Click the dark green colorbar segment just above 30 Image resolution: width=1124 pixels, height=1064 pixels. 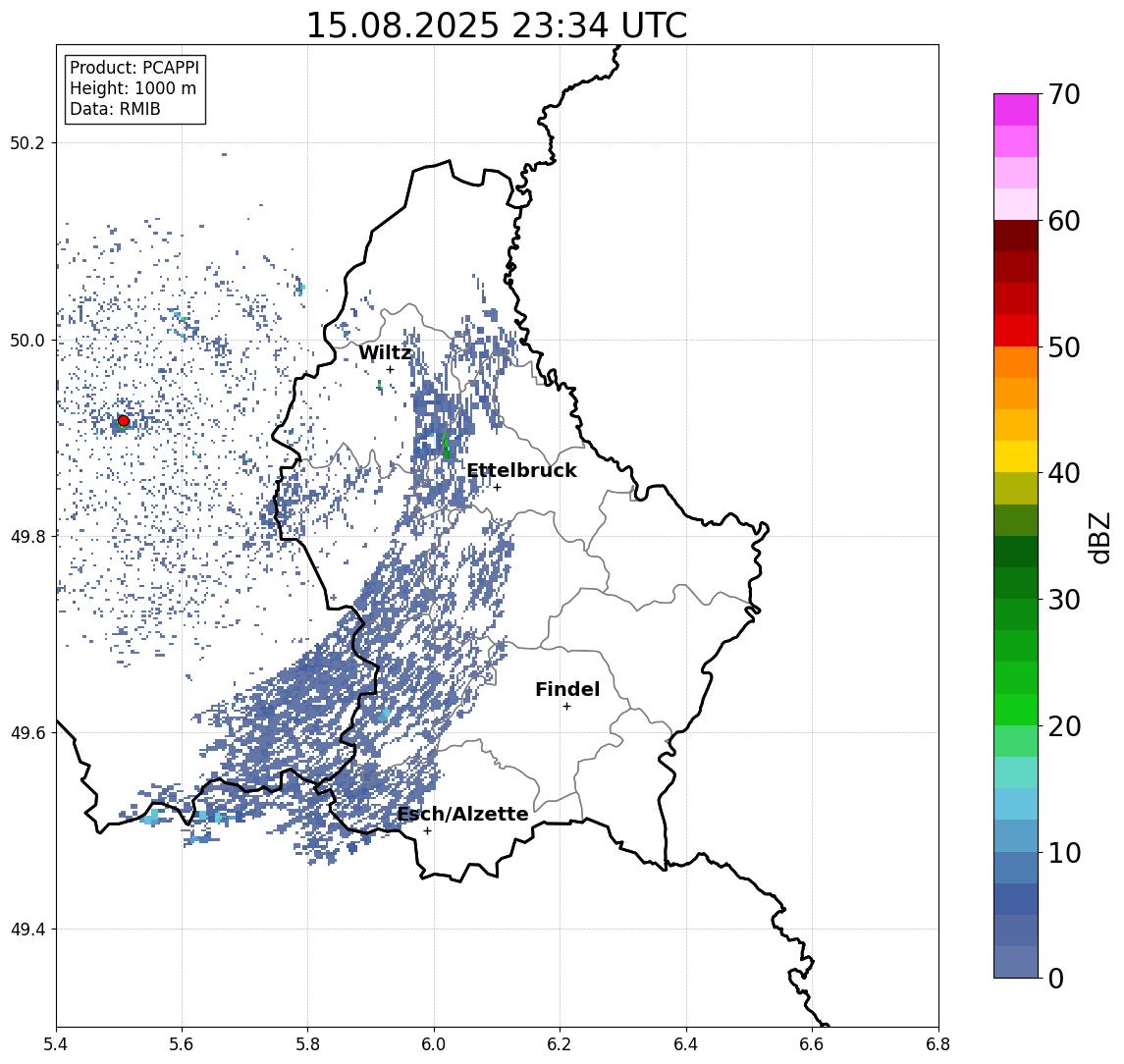pos(1016,583)
